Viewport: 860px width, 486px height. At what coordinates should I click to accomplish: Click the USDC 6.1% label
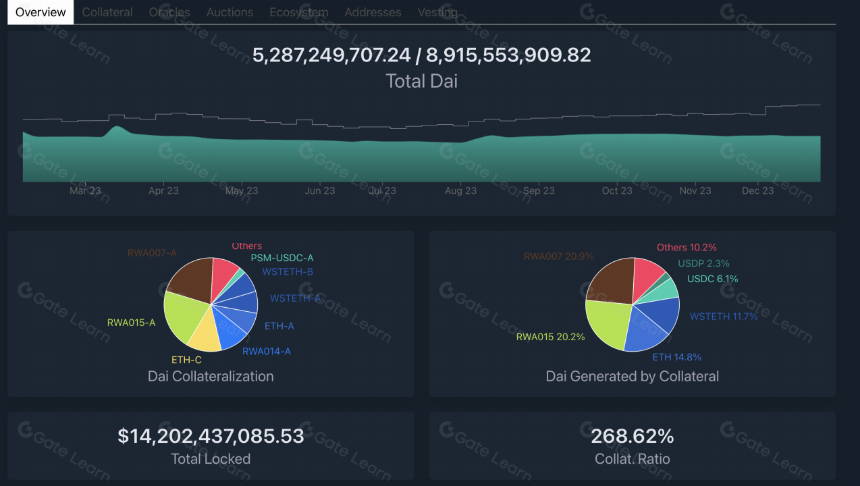coord(712,279)
